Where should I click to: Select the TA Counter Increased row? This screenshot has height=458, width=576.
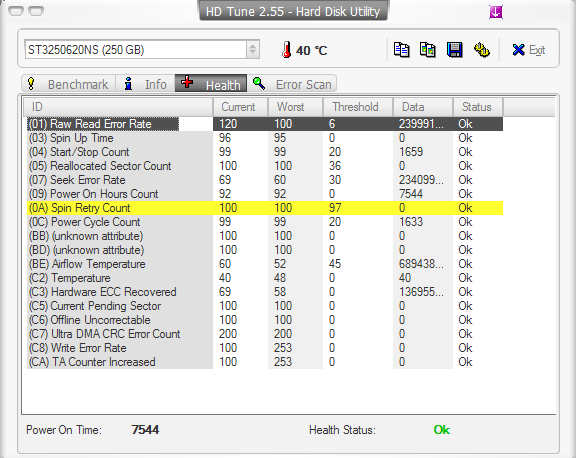point(265,362)
